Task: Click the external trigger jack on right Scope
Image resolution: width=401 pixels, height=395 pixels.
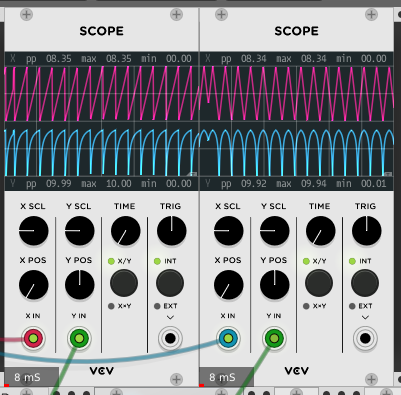Action: tap(365, 339)
